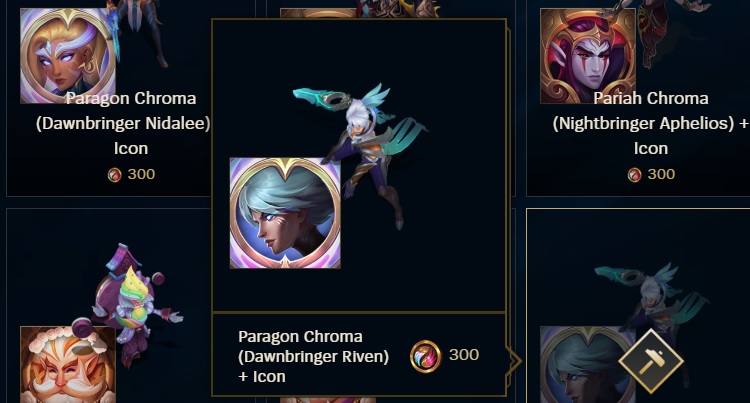Click the bearded old man summoner icon
This screenshot has width=750, height=403.
(x=68, y=365)
